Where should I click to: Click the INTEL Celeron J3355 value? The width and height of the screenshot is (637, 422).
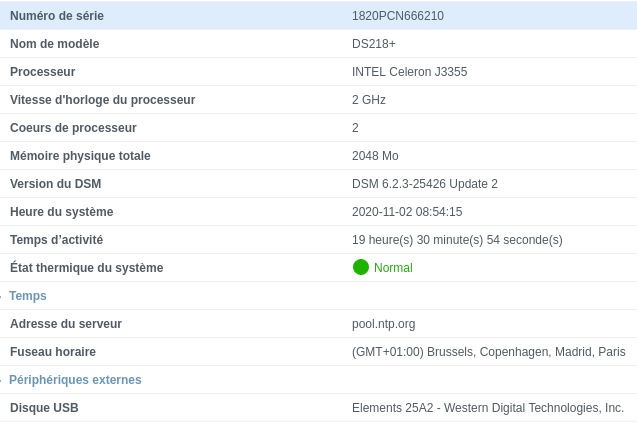point(409,72)
